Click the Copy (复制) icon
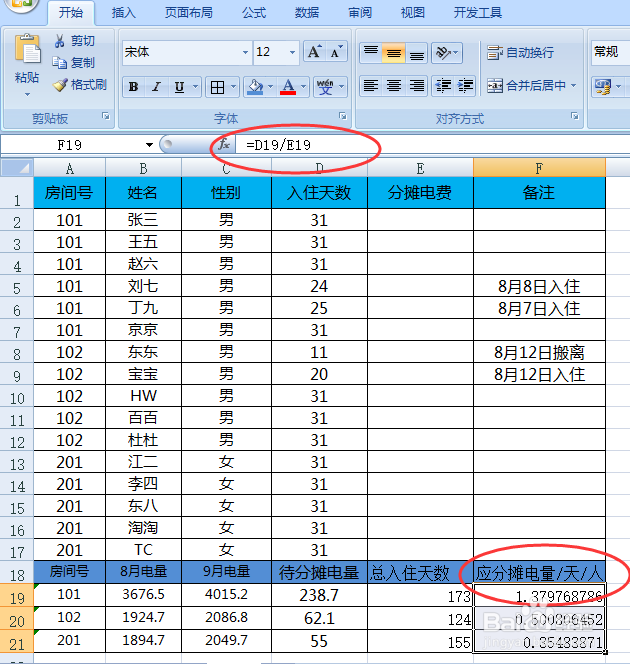 coord(60,63)
